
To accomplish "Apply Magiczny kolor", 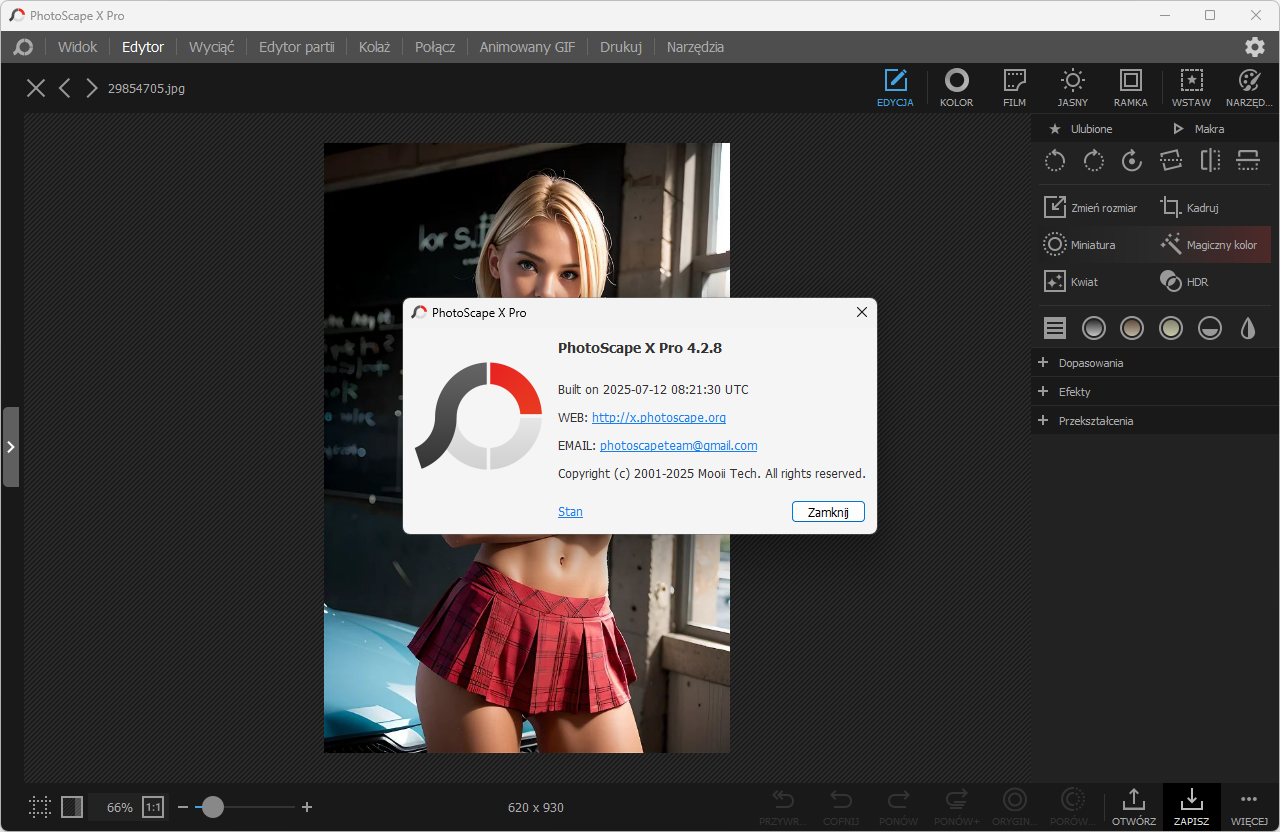I will [1213, 245].
